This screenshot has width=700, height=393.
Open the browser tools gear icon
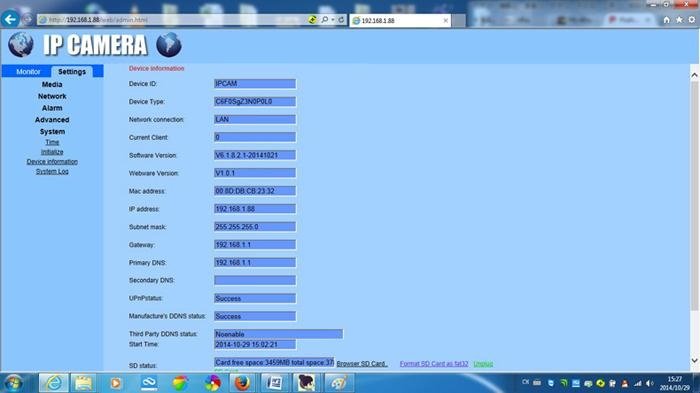point(692,20)
